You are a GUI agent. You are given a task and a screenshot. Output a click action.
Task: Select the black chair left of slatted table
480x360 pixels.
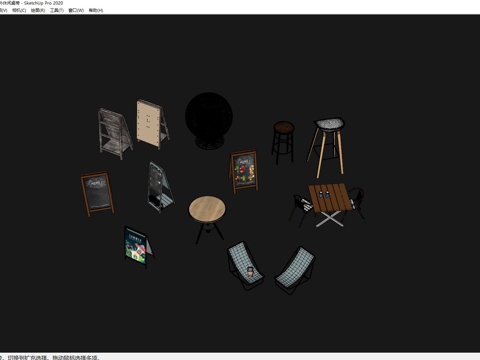(x=301, y=210)
